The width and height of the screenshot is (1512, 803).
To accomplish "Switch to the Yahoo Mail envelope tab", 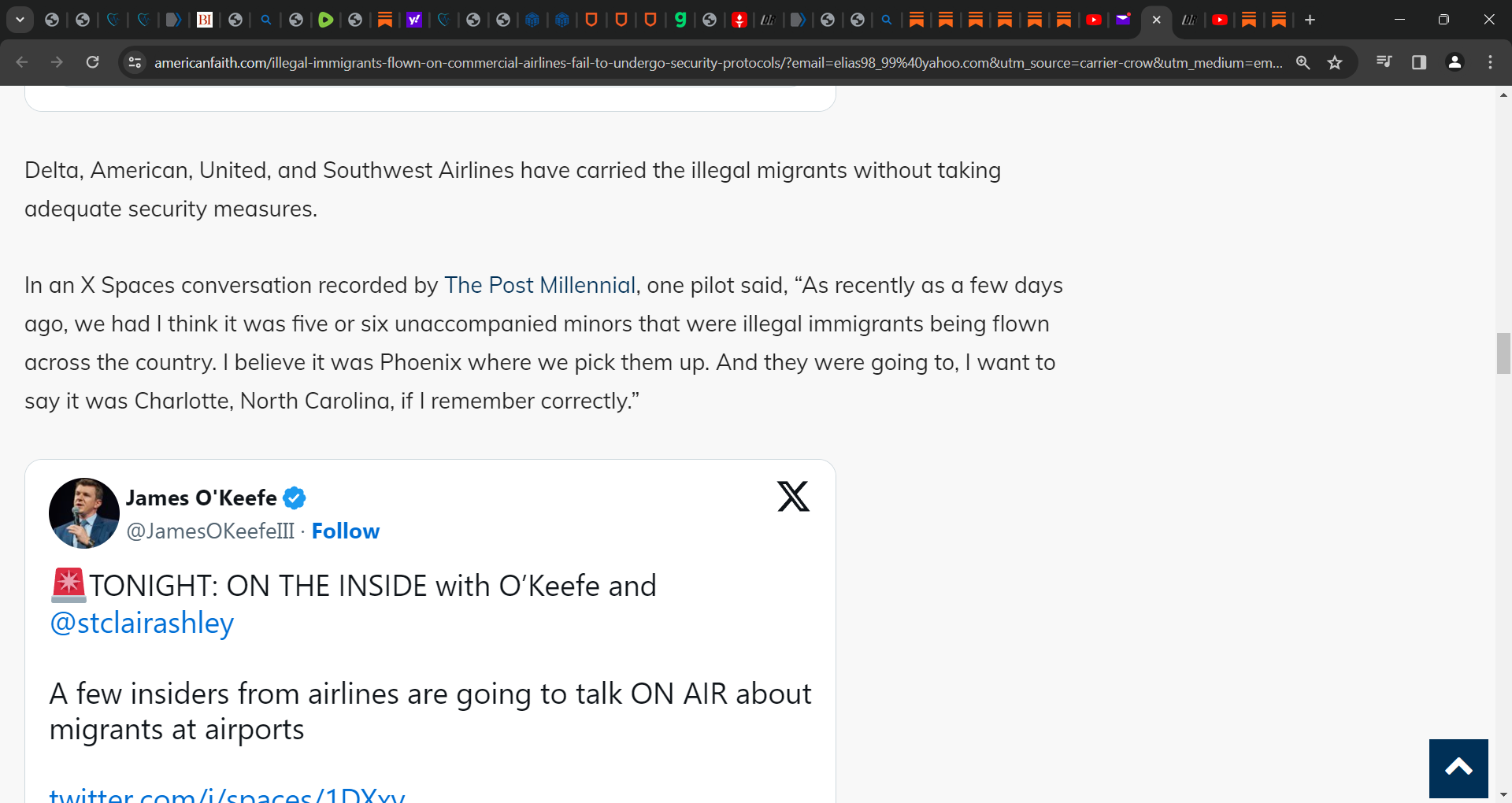I will click(x=1123, y=20).
